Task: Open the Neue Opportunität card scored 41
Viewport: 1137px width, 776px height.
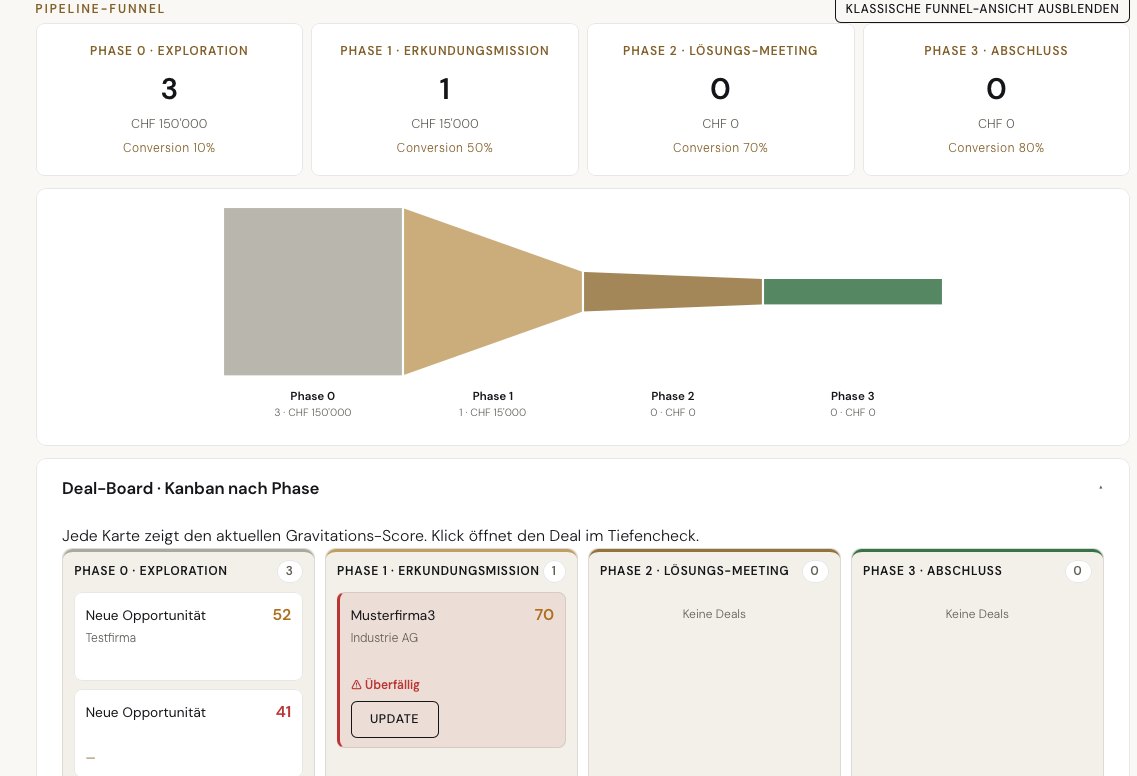Action: coord(189,734)
